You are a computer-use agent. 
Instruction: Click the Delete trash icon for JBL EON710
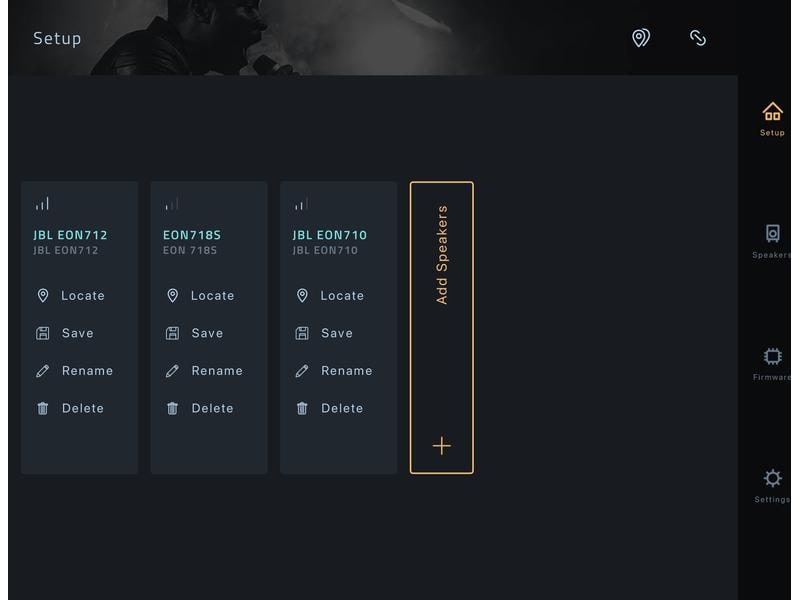[302, 408]
